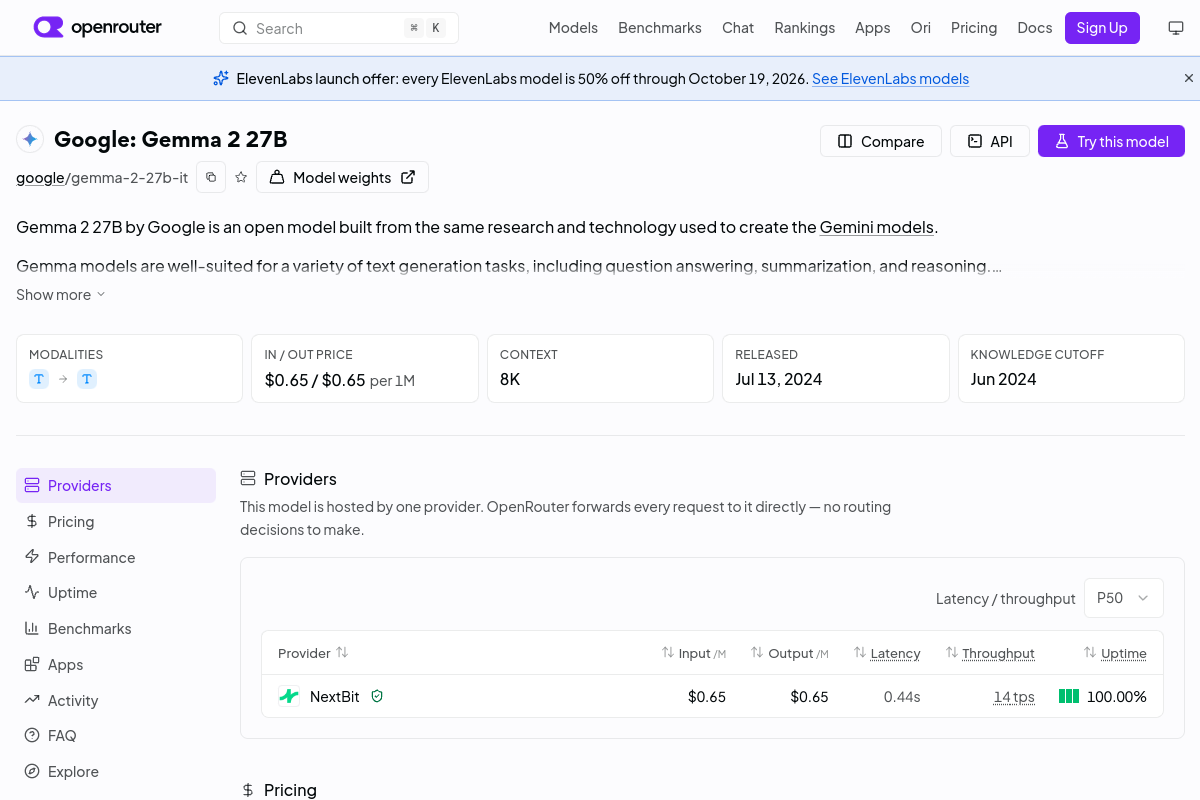Click the 100.00% uptime value

(1117, 697)
